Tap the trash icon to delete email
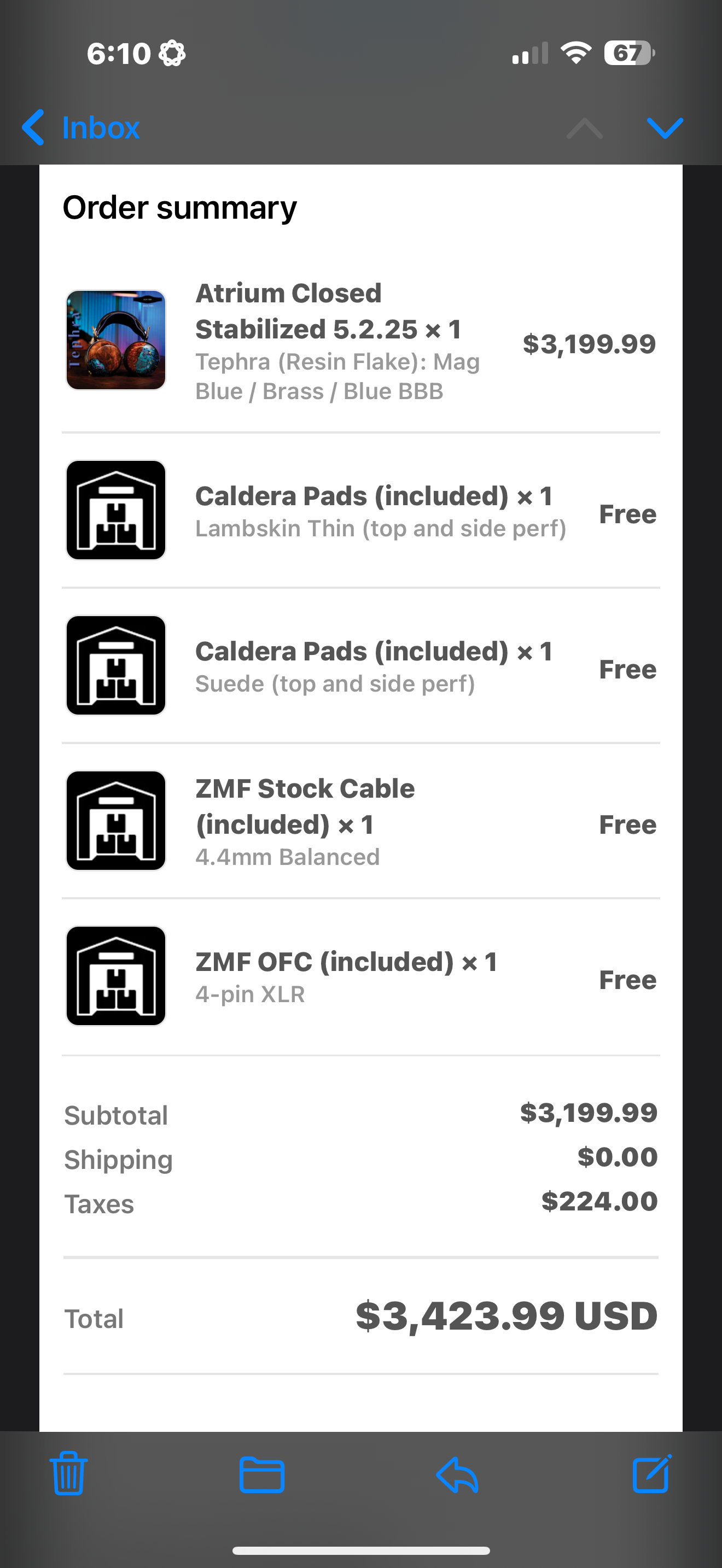The image size is (722, 1568). point(68,1473)
